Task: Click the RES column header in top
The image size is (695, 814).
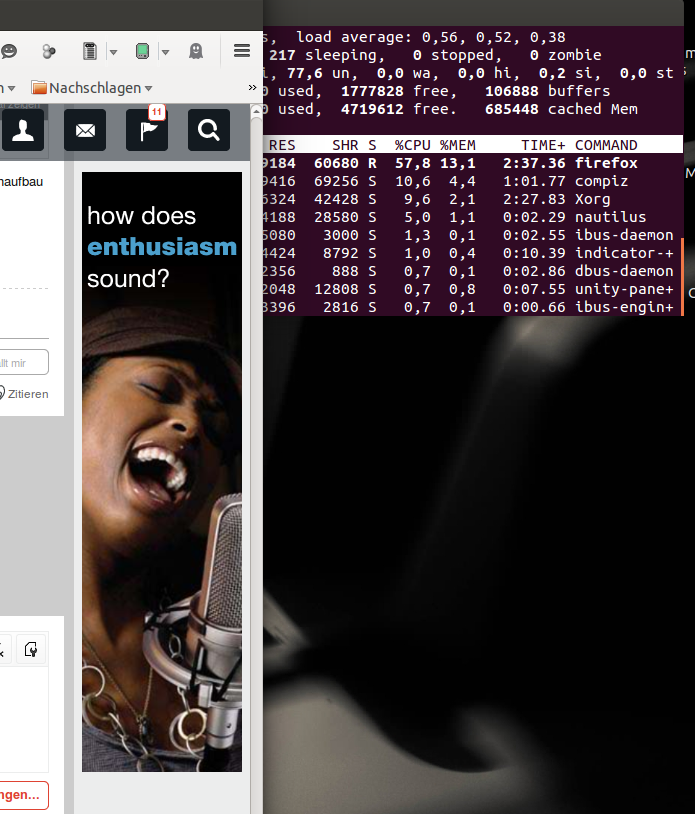Action: click(x=282, y=145)
